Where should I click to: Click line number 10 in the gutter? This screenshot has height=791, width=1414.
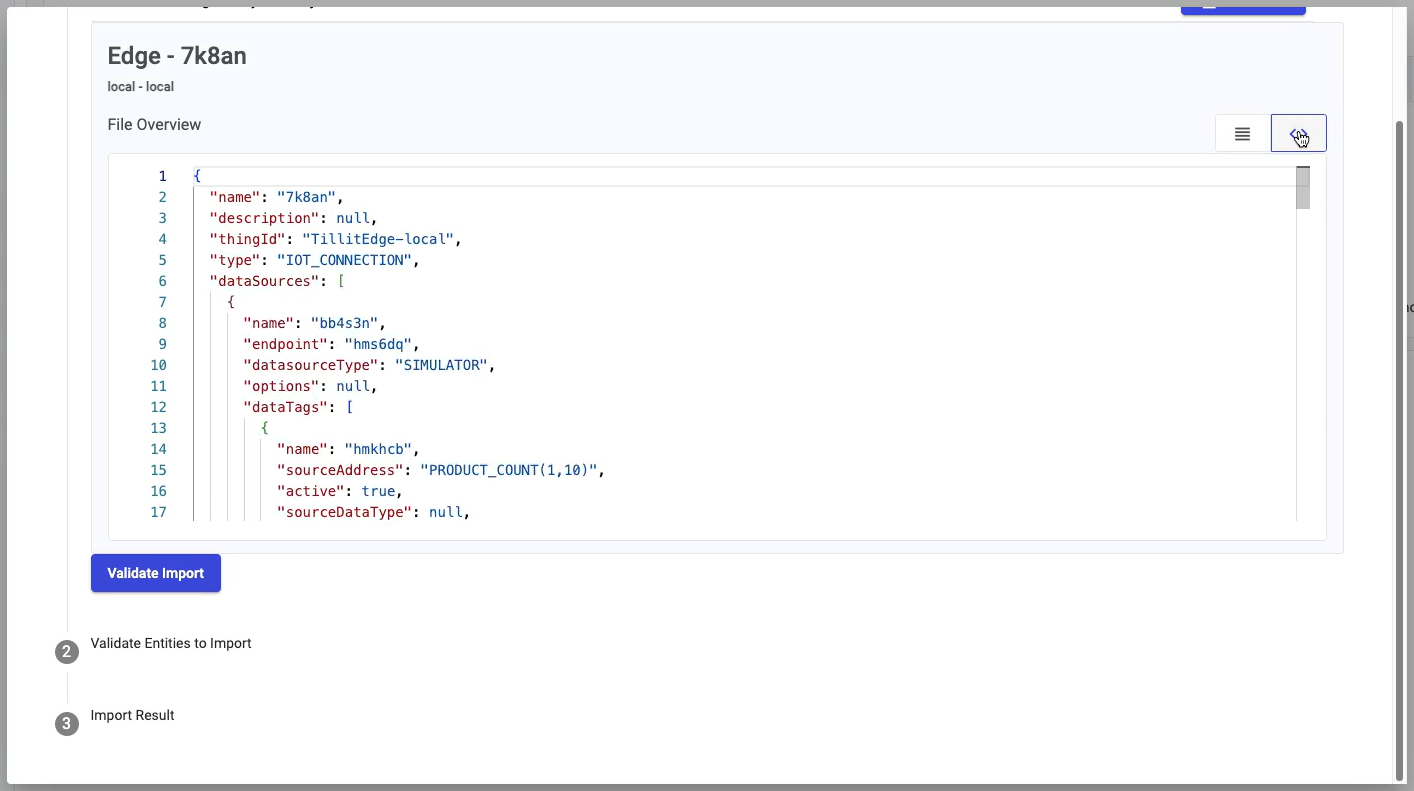pyautogui.click(x=159, y=365)
